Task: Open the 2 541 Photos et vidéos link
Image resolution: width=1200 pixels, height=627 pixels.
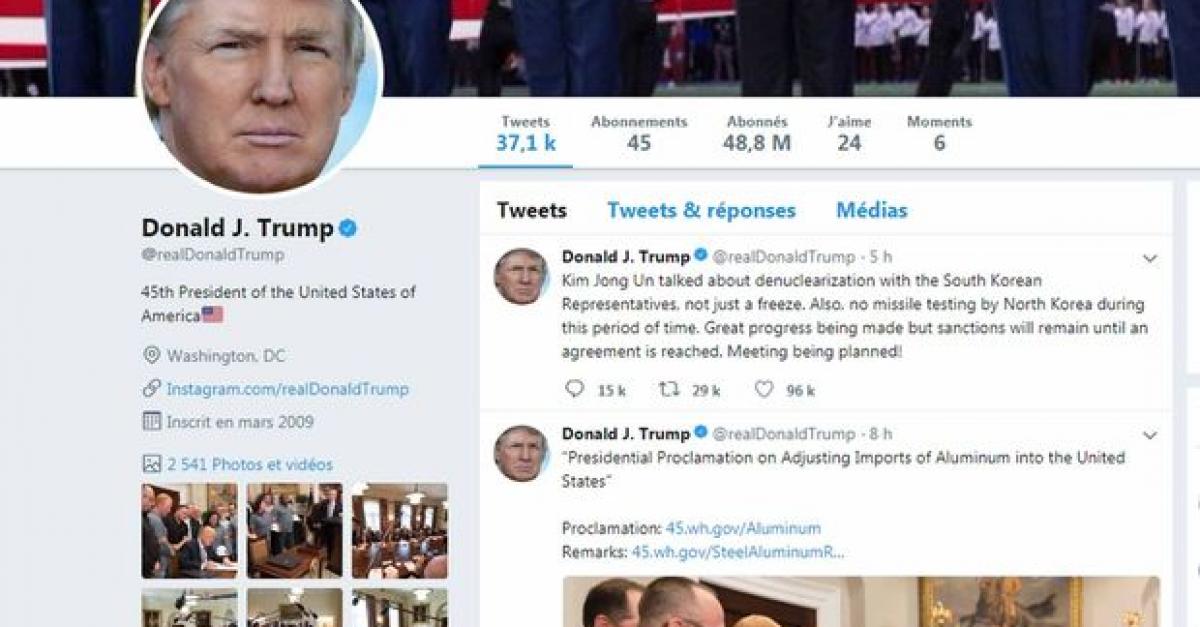Action: (250, 465)
